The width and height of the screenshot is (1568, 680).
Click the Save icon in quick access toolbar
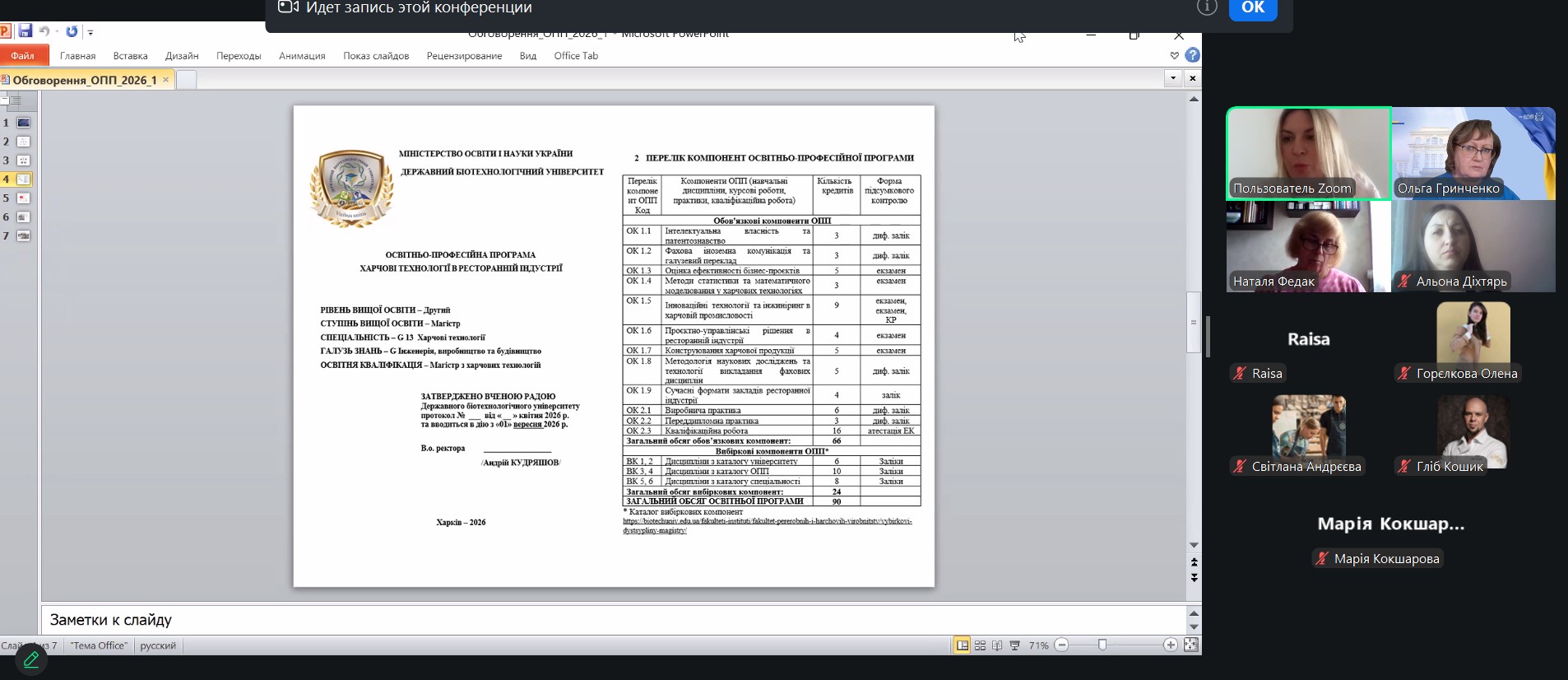point(26,31)
